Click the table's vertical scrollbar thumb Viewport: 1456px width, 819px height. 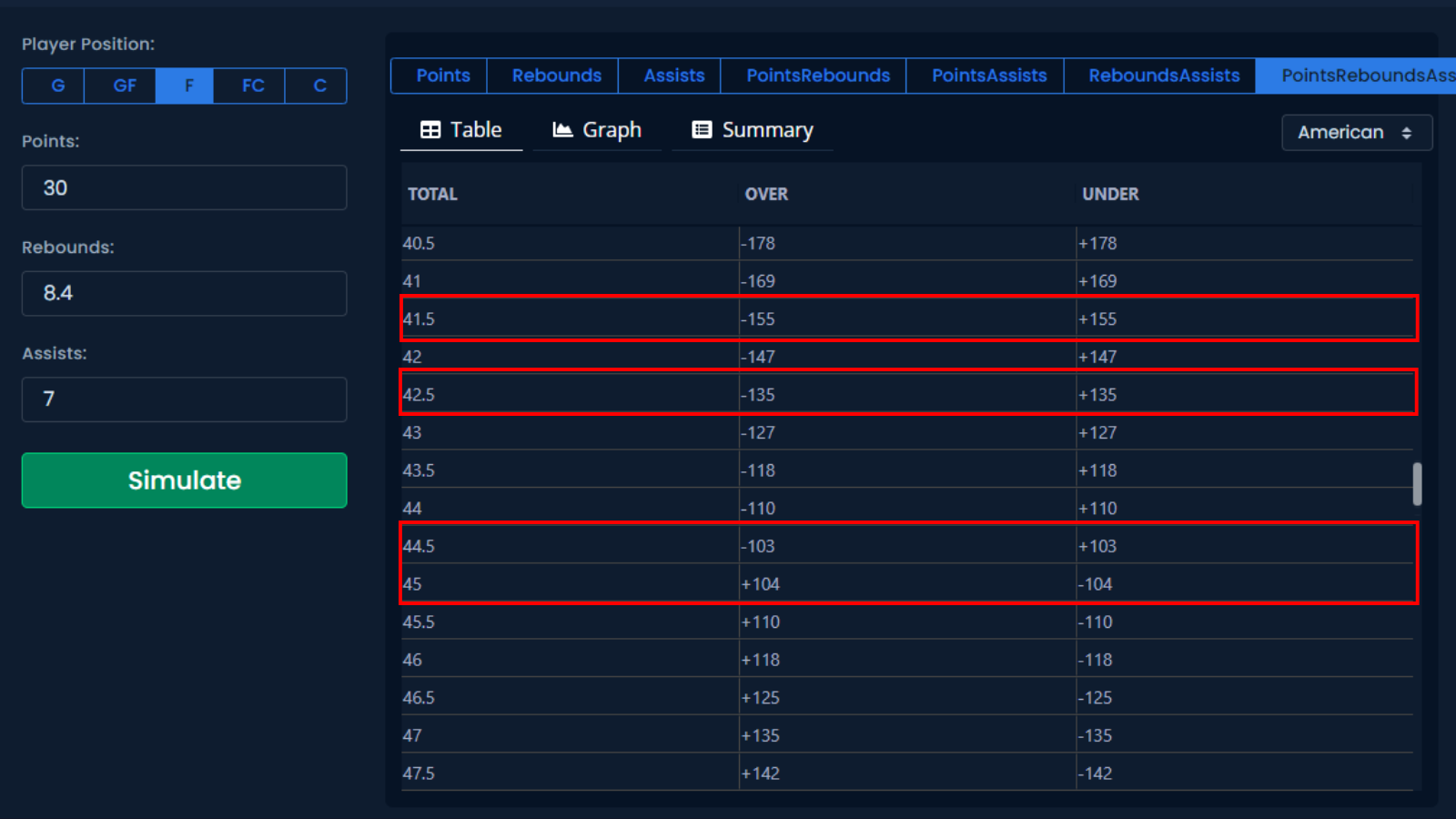tap(1417, 484)
